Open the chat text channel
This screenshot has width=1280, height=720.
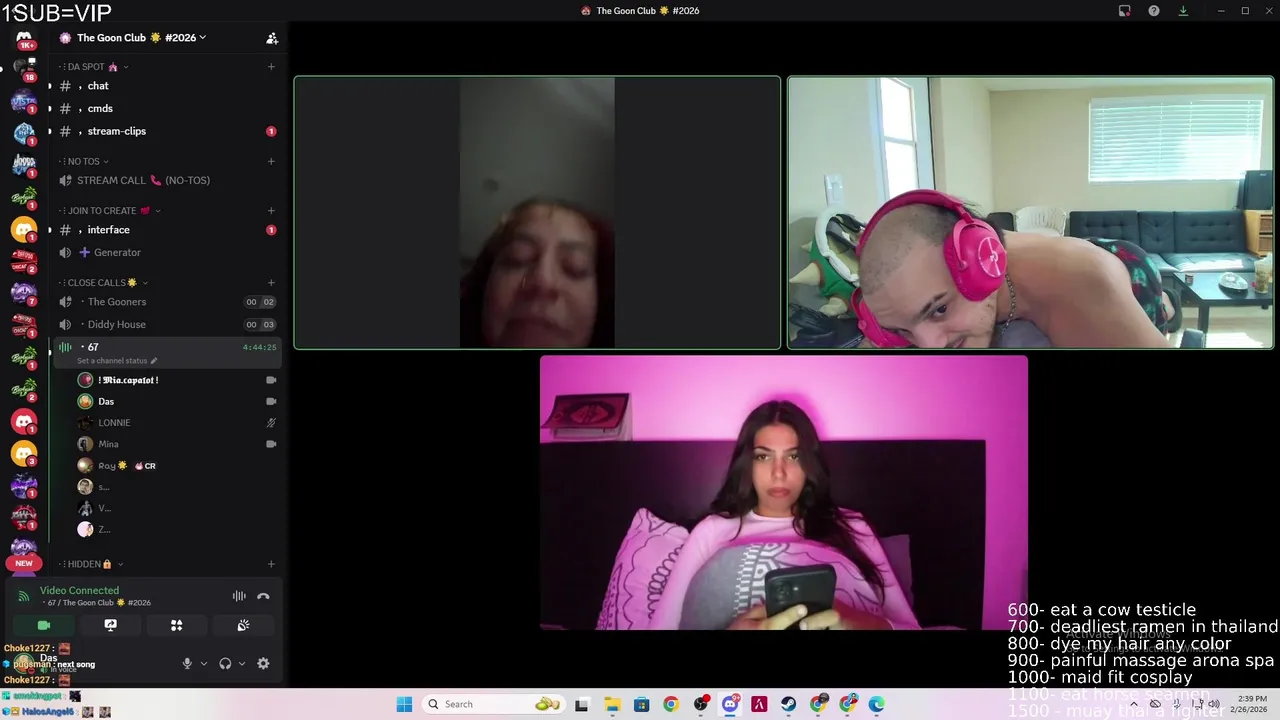coord(166,86)
